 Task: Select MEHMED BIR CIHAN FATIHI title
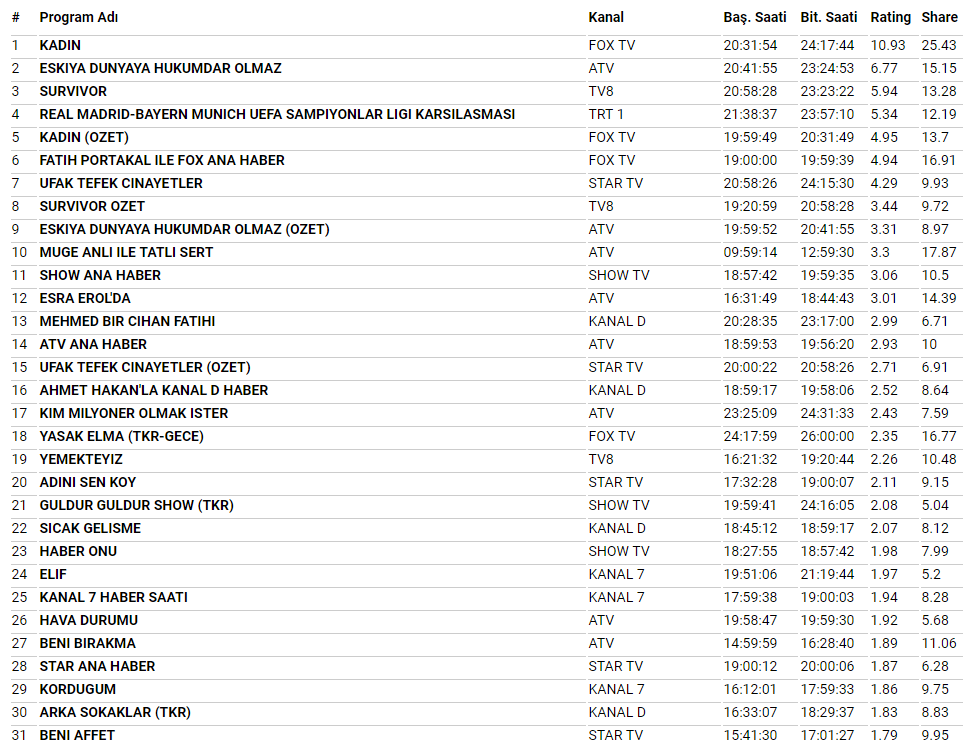[127, 322]
